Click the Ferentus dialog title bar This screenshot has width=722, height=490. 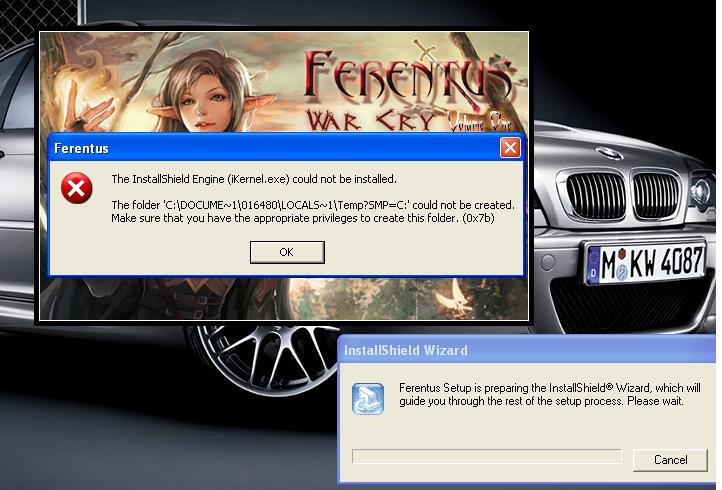click(x=270, y=148)
